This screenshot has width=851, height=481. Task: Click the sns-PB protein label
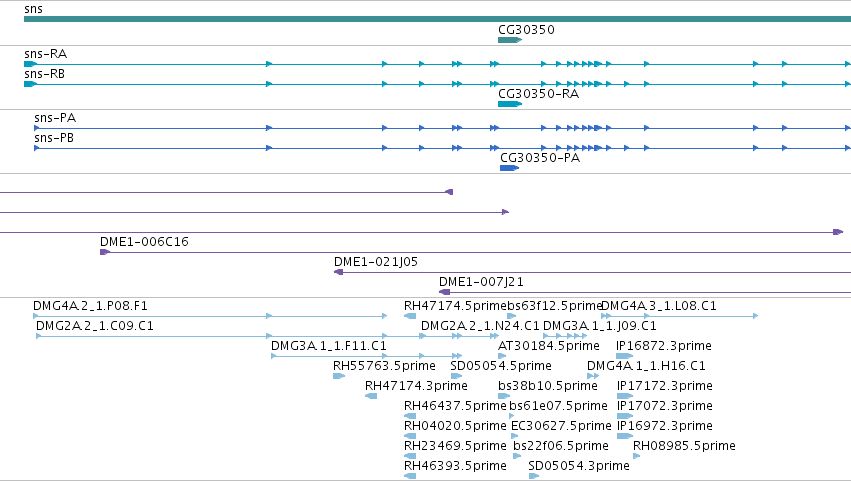[54, 138]
